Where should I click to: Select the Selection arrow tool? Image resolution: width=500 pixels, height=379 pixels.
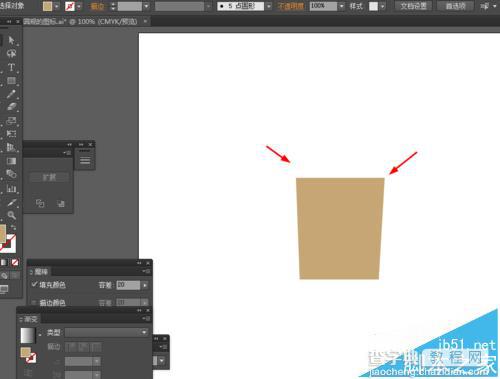[x=11, y=40]
